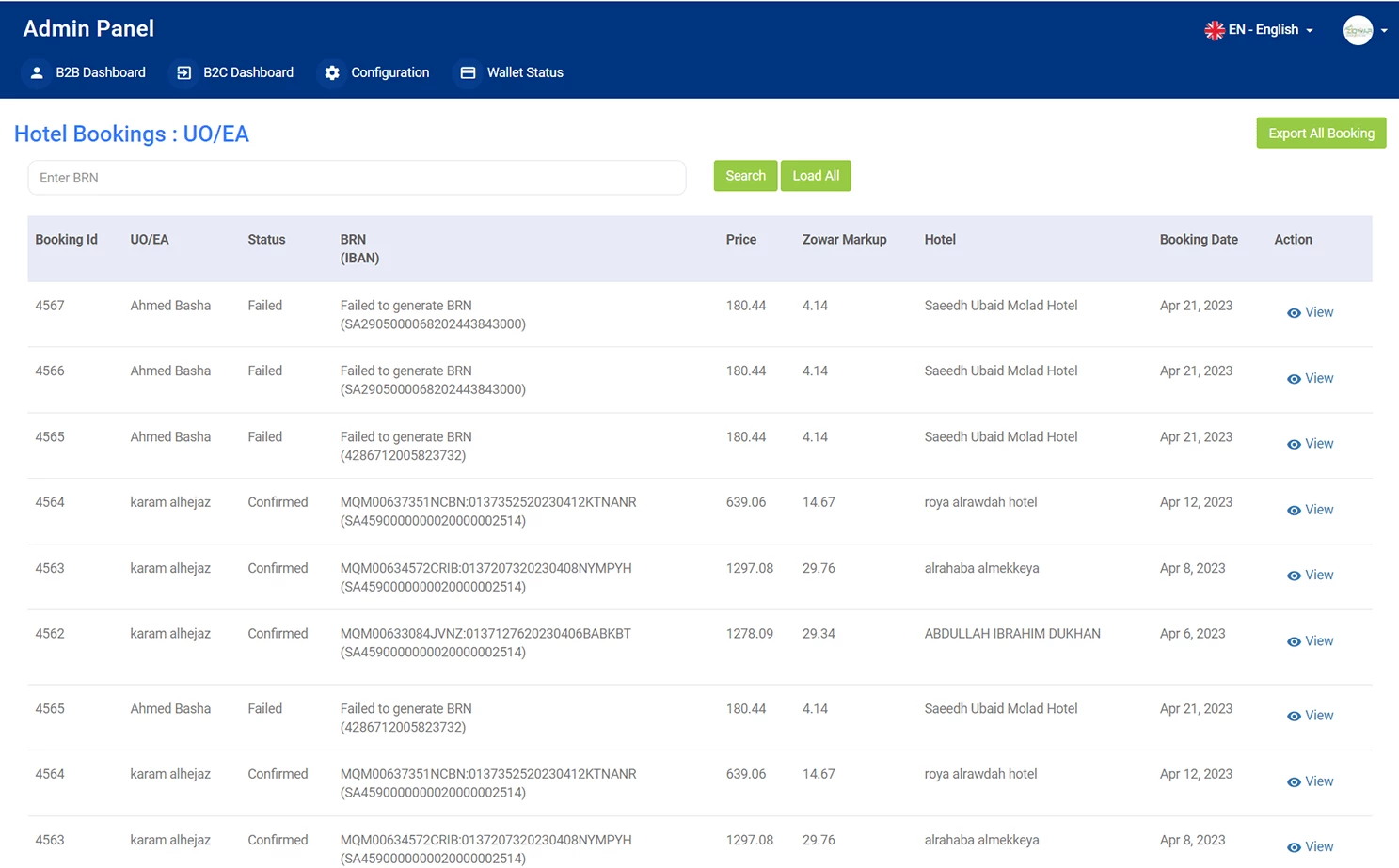1399x868 pixels.
Task: Select the B2B Dashboard person icon
Action: [x=36, y=72]
